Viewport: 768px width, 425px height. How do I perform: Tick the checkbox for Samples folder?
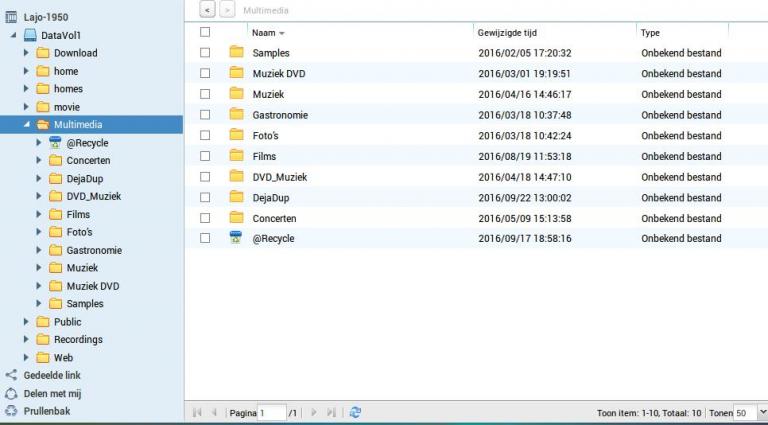pyautogui.click(x=205, y=53)
